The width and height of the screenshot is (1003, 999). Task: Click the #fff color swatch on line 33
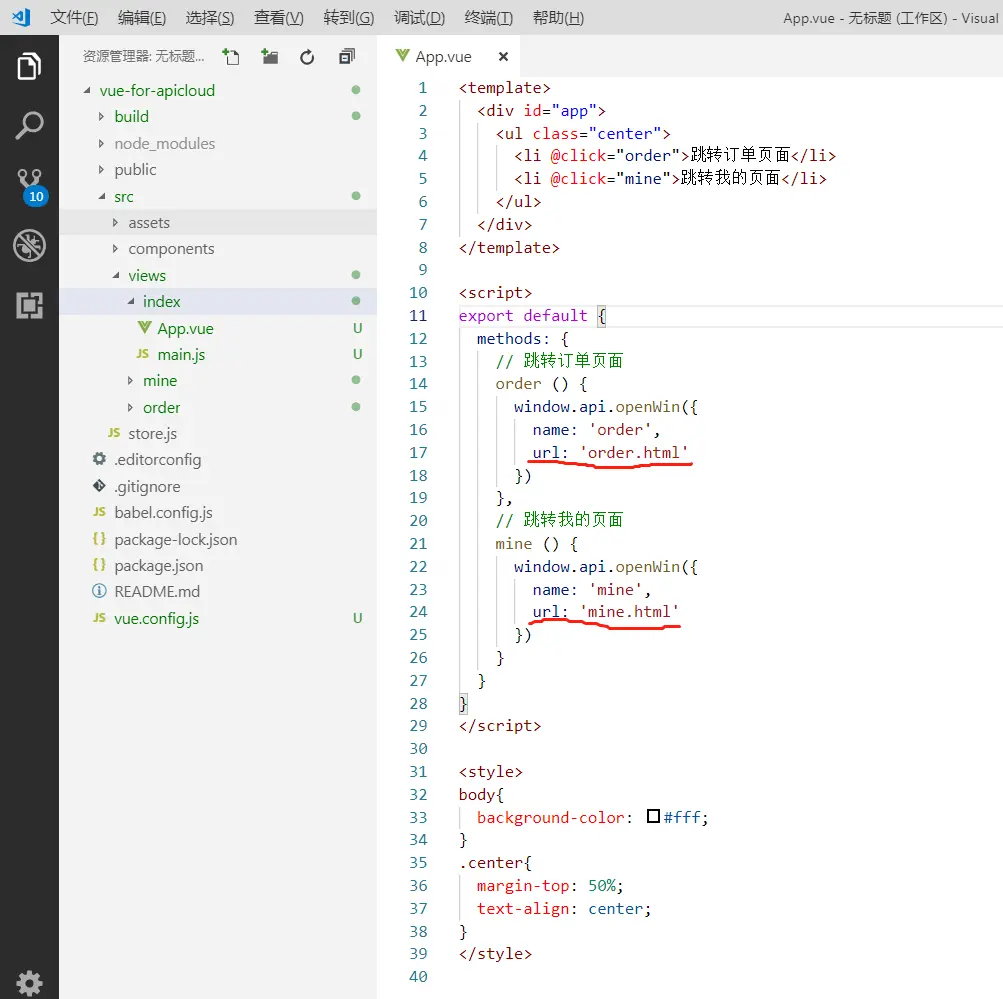[653, 816]
